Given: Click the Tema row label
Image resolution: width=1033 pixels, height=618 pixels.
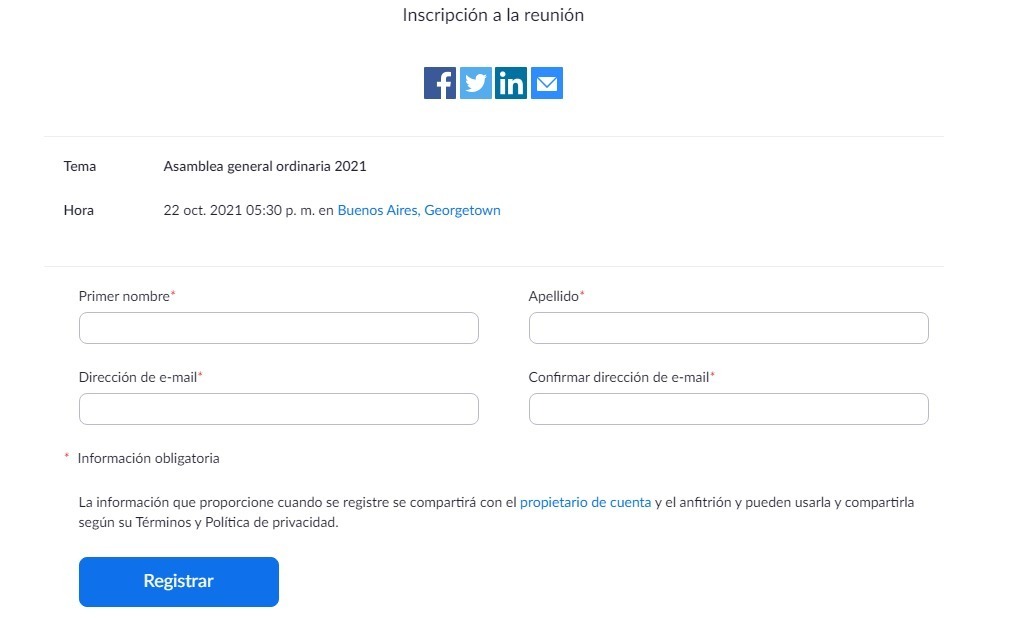Looking at the screenshot, I should [x=80, y=166].
